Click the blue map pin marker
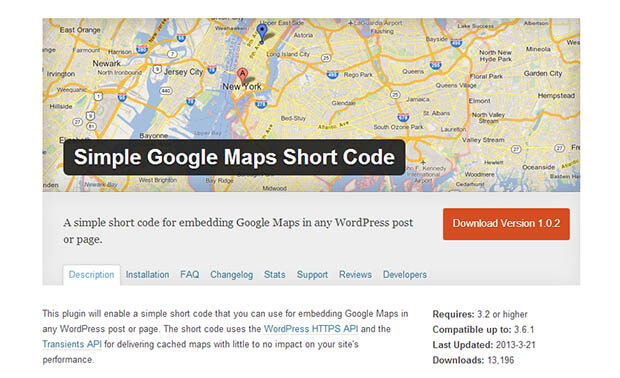The image size is (620, 378). click(262, 33)
